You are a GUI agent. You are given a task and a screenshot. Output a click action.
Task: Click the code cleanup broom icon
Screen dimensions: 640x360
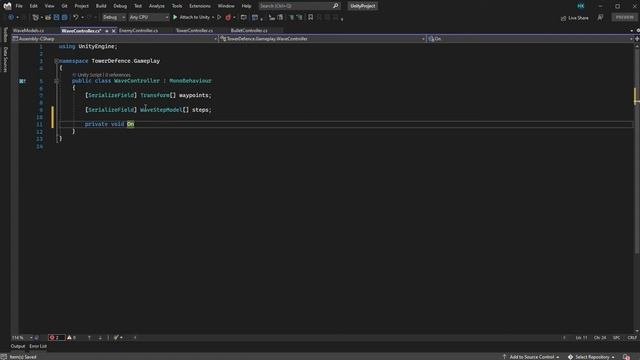click(x=116, y=338)
